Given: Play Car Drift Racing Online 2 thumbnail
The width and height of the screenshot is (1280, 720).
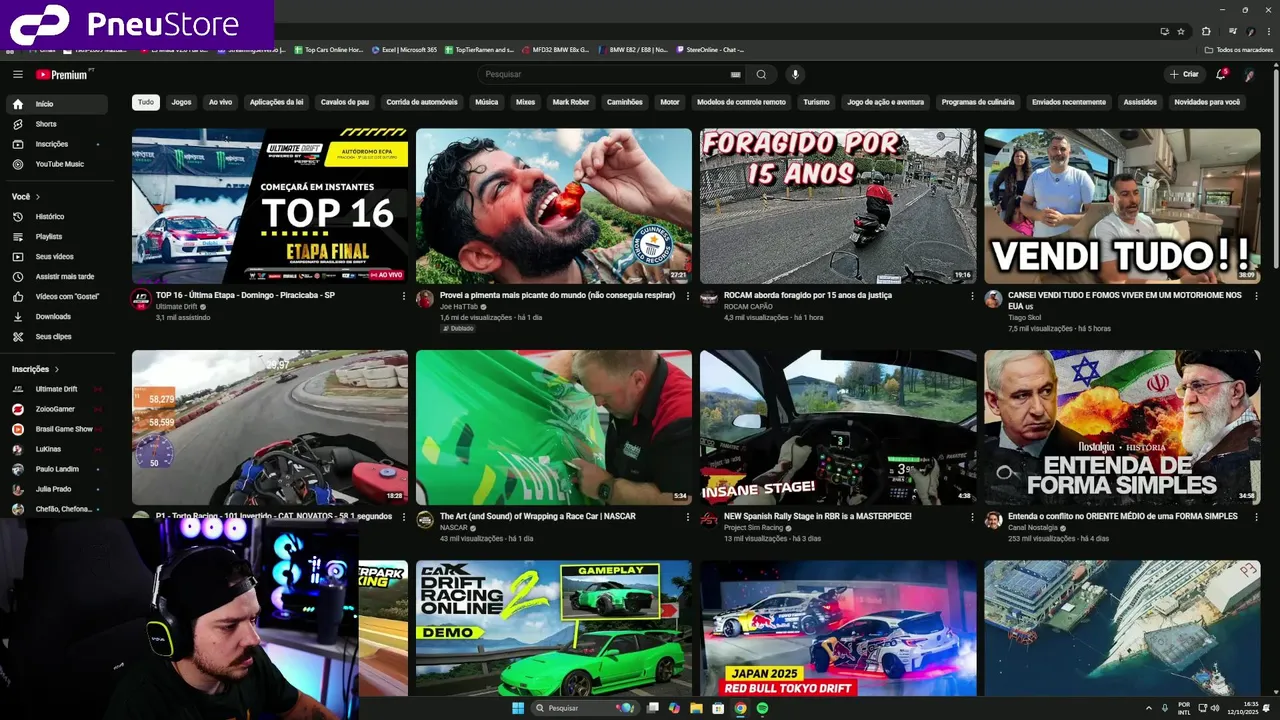Looking at the screenshot, I should tap(554, 628).
